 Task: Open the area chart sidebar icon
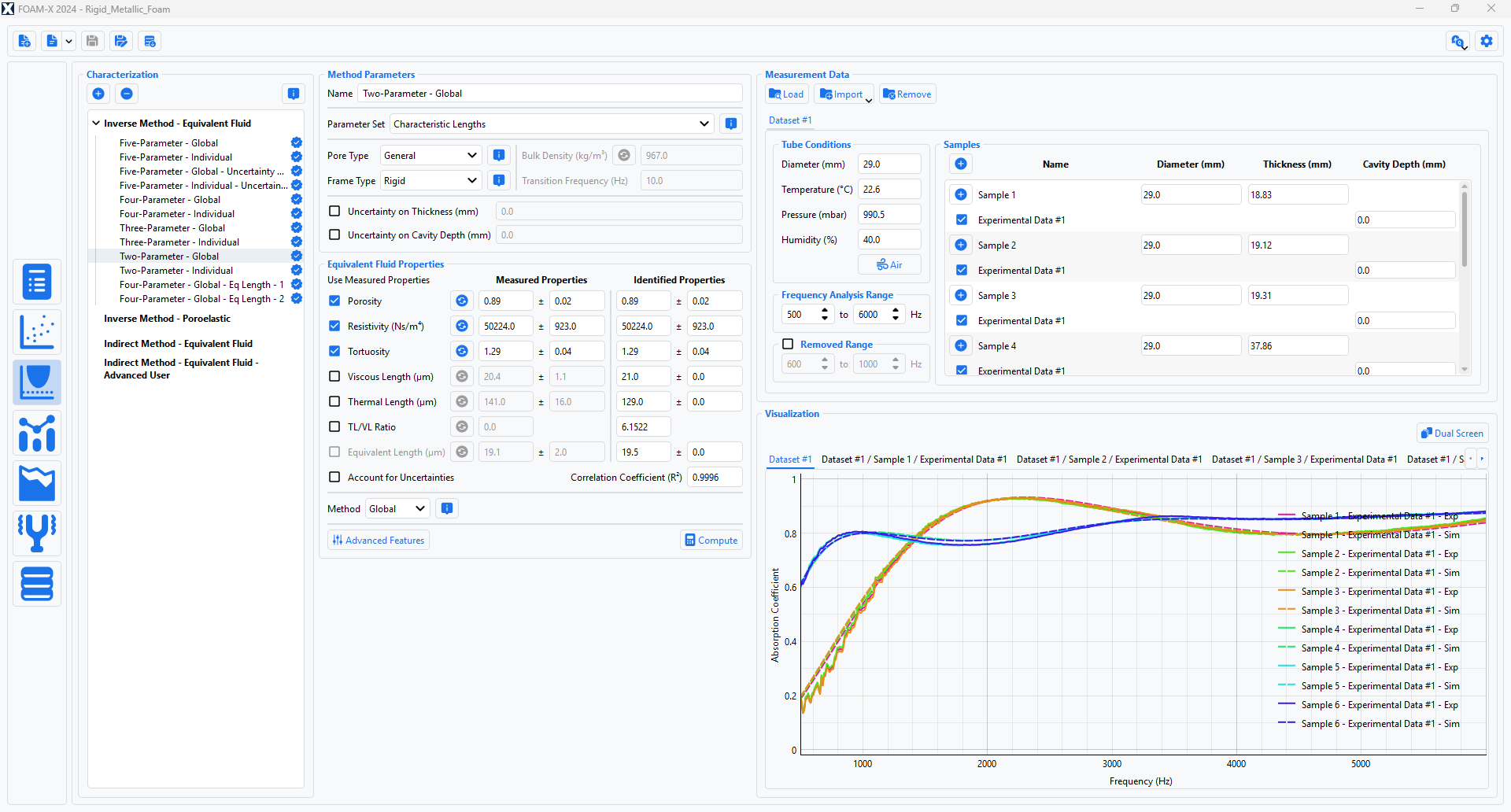[x=37, y=483]
